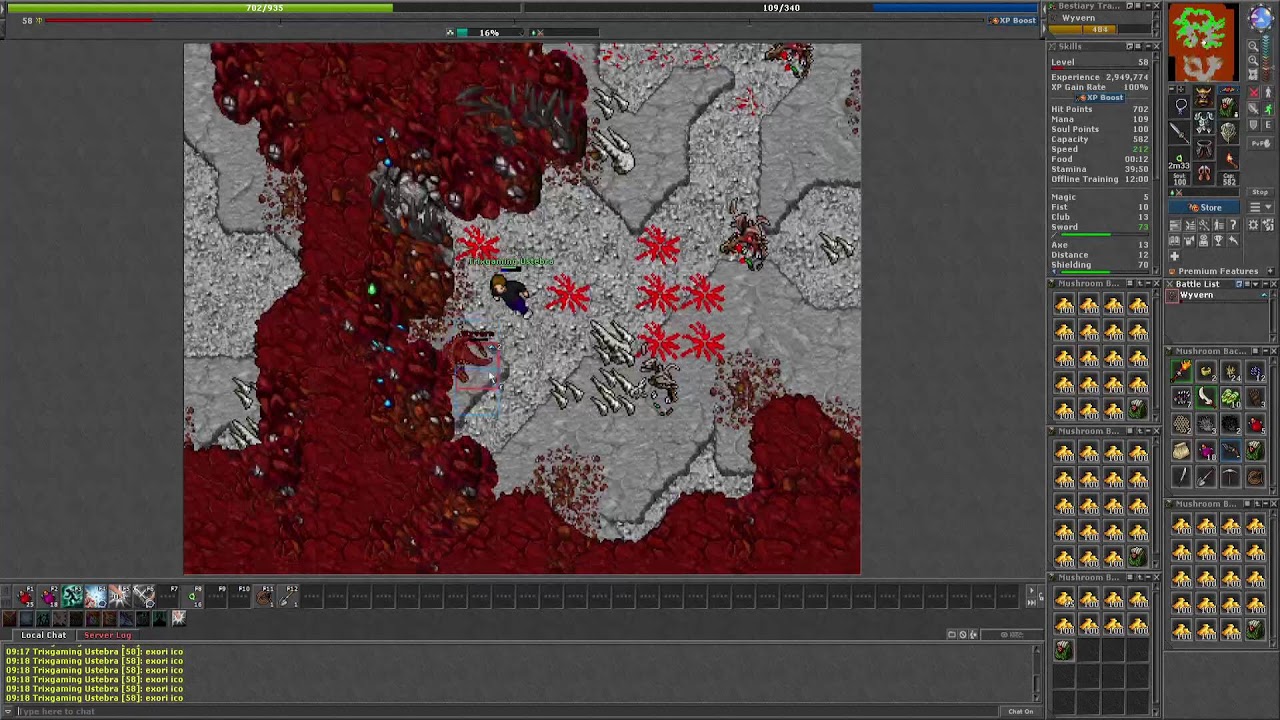Open the equipped backpack slot
1280x720 pixels.
tap(1228, 106)
